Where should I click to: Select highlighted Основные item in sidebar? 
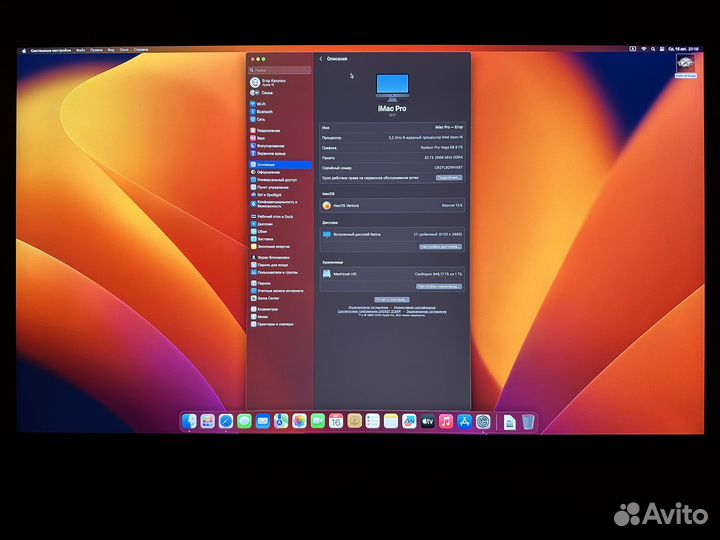pos(280,164)
